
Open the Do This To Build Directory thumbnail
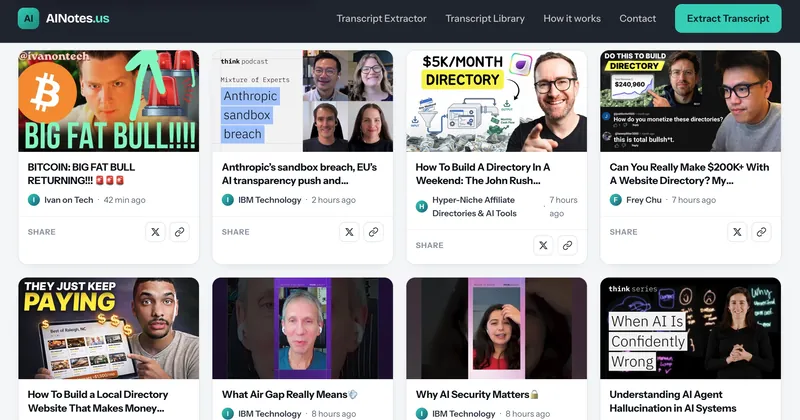[x=690, y=101]
